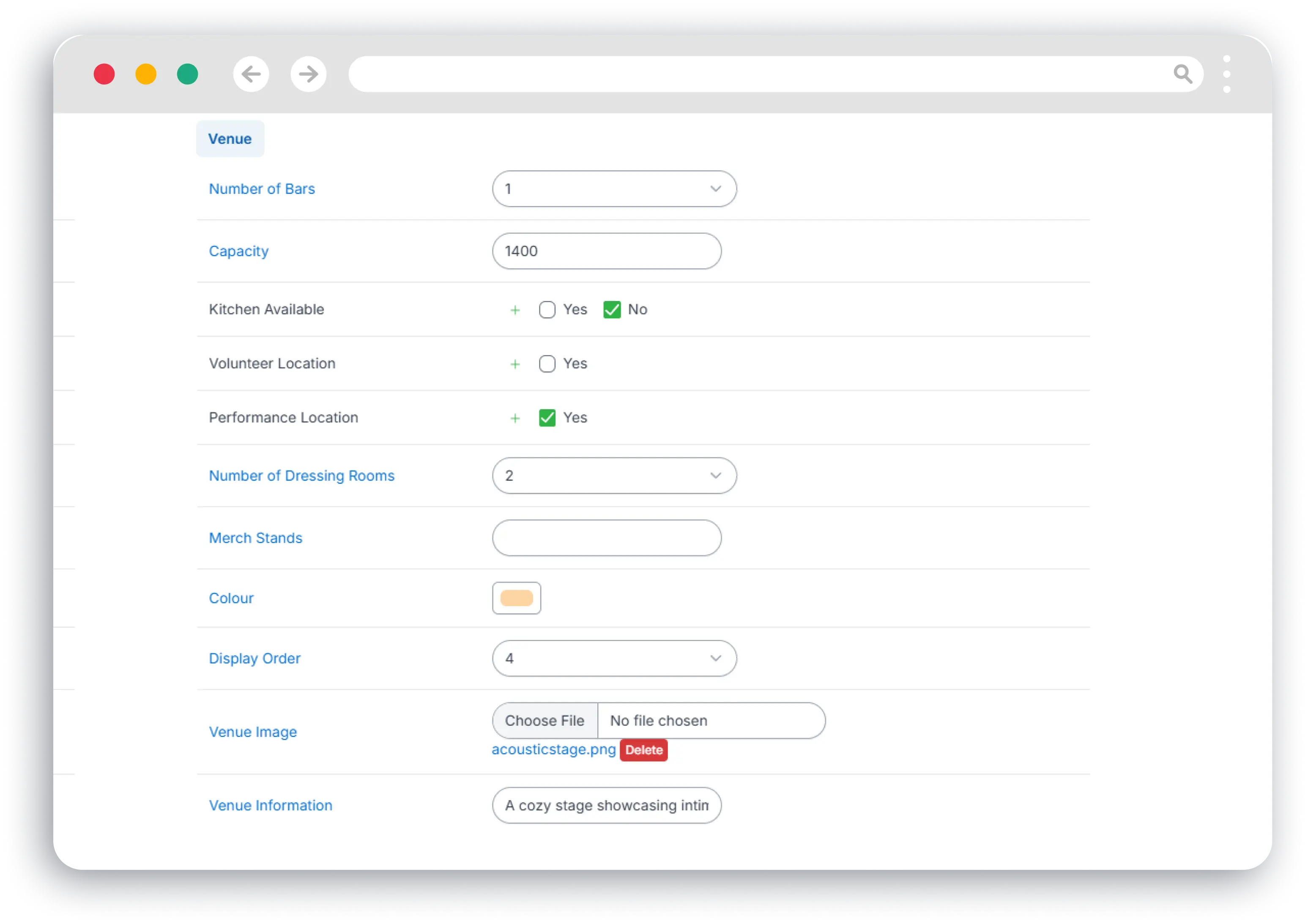Click the green plus next to Volunteer Location
This screenshot has width=1308, height=924.
pyautogui.click(x=515, y=364)
